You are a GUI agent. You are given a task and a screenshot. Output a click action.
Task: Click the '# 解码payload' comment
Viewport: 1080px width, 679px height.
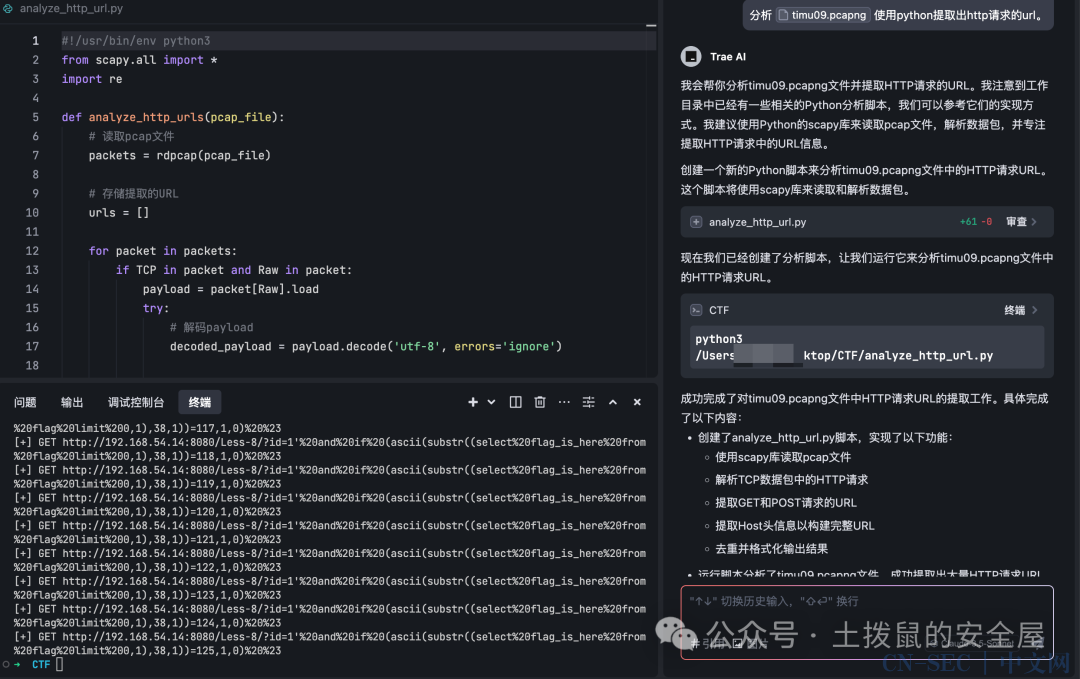[211, 327]
